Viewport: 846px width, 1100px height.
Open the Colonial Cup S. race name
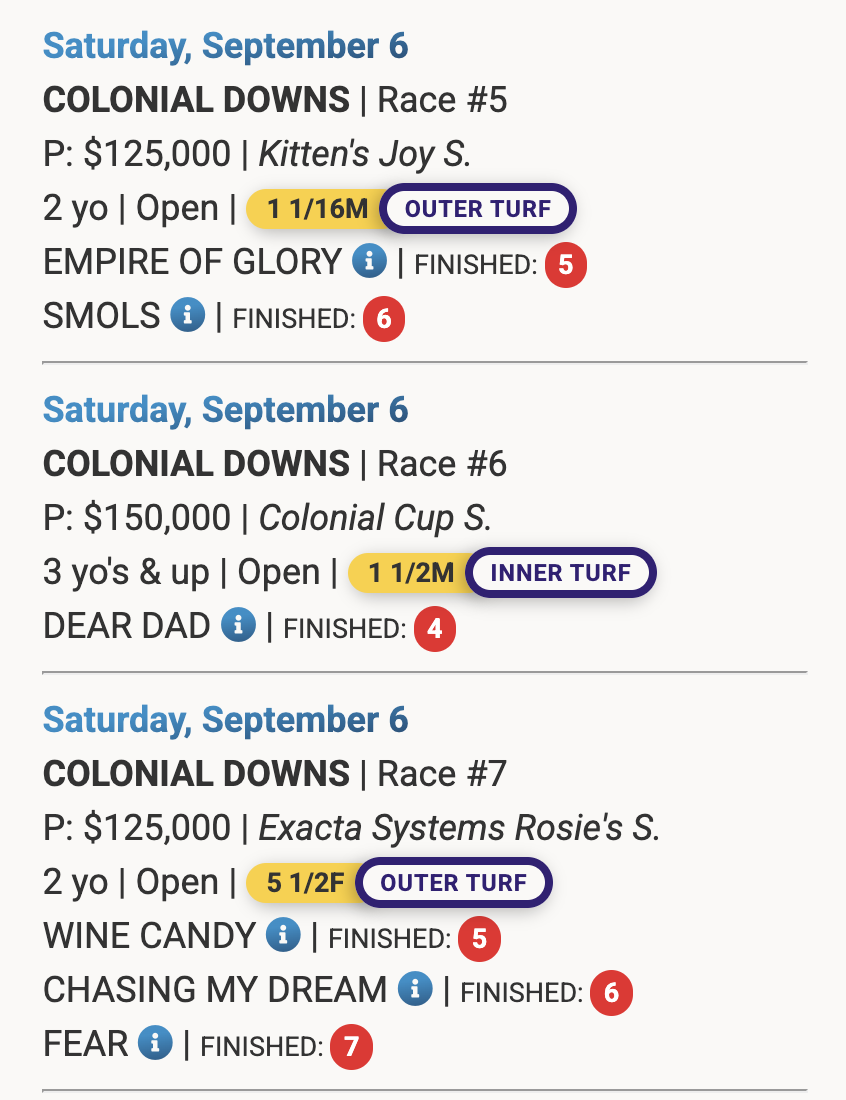[x=376, y=518]
